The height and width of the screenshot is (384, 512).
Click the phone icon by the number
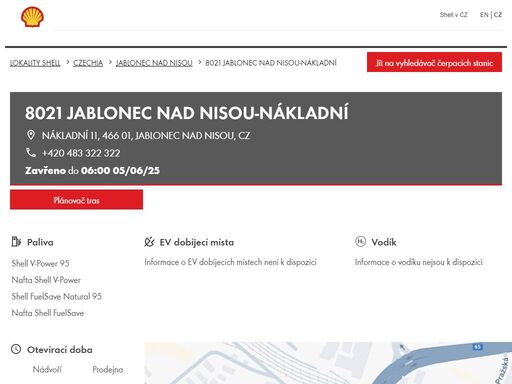(x=31, y=153)
